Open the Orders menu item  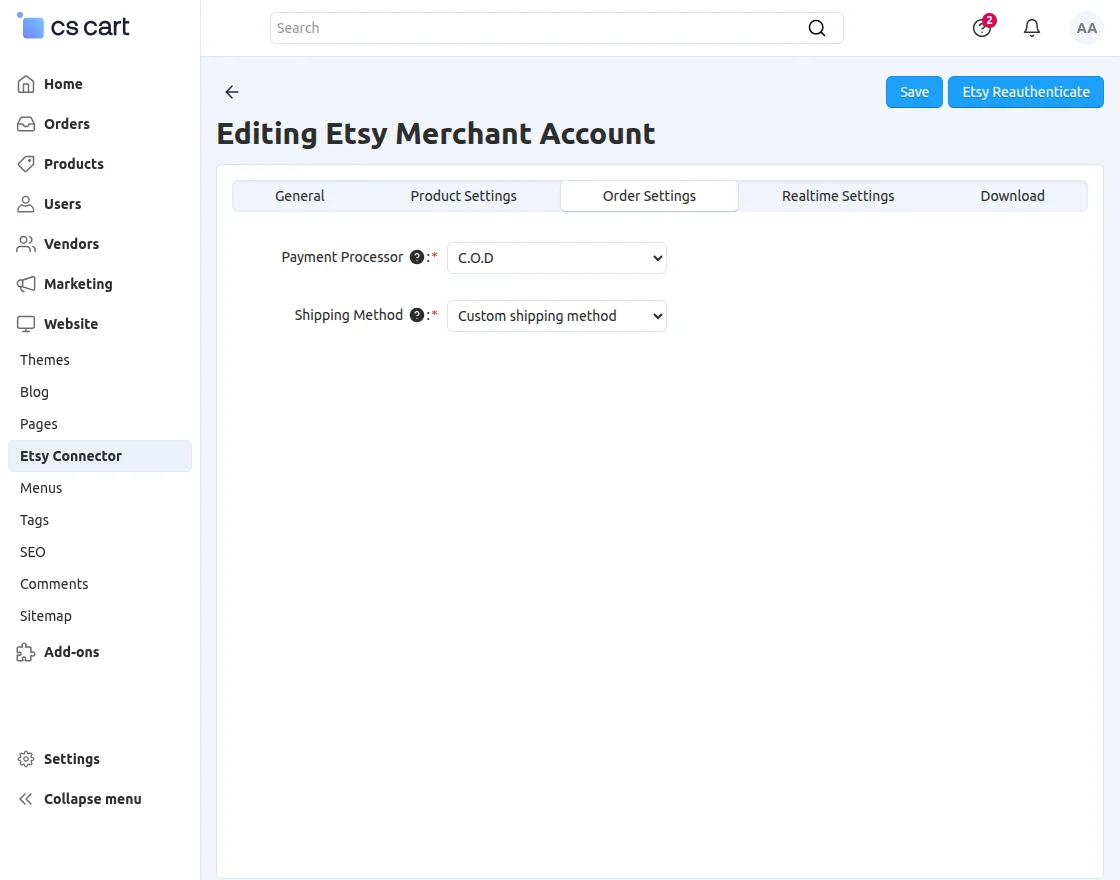pos(66,124)
